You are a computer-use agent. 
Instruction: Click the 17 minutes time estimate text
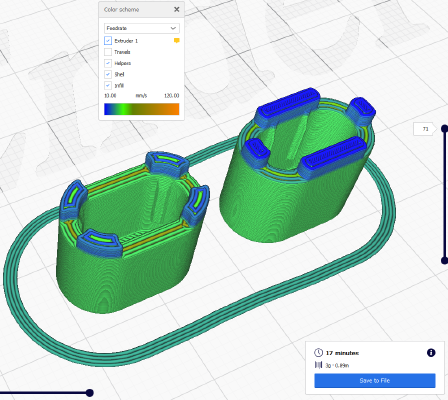coord(342,353)
